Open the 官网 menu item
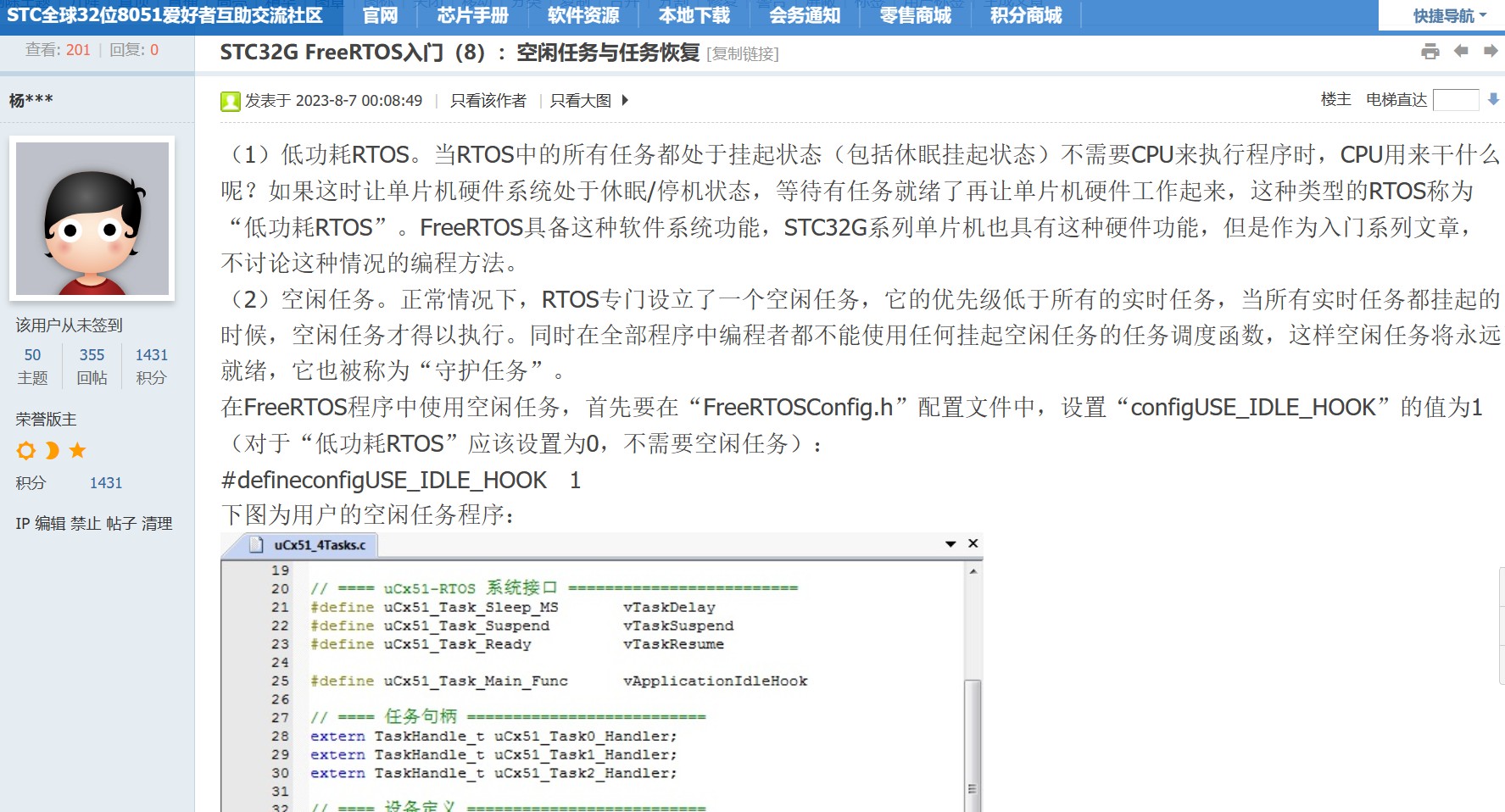 point(380,15)
